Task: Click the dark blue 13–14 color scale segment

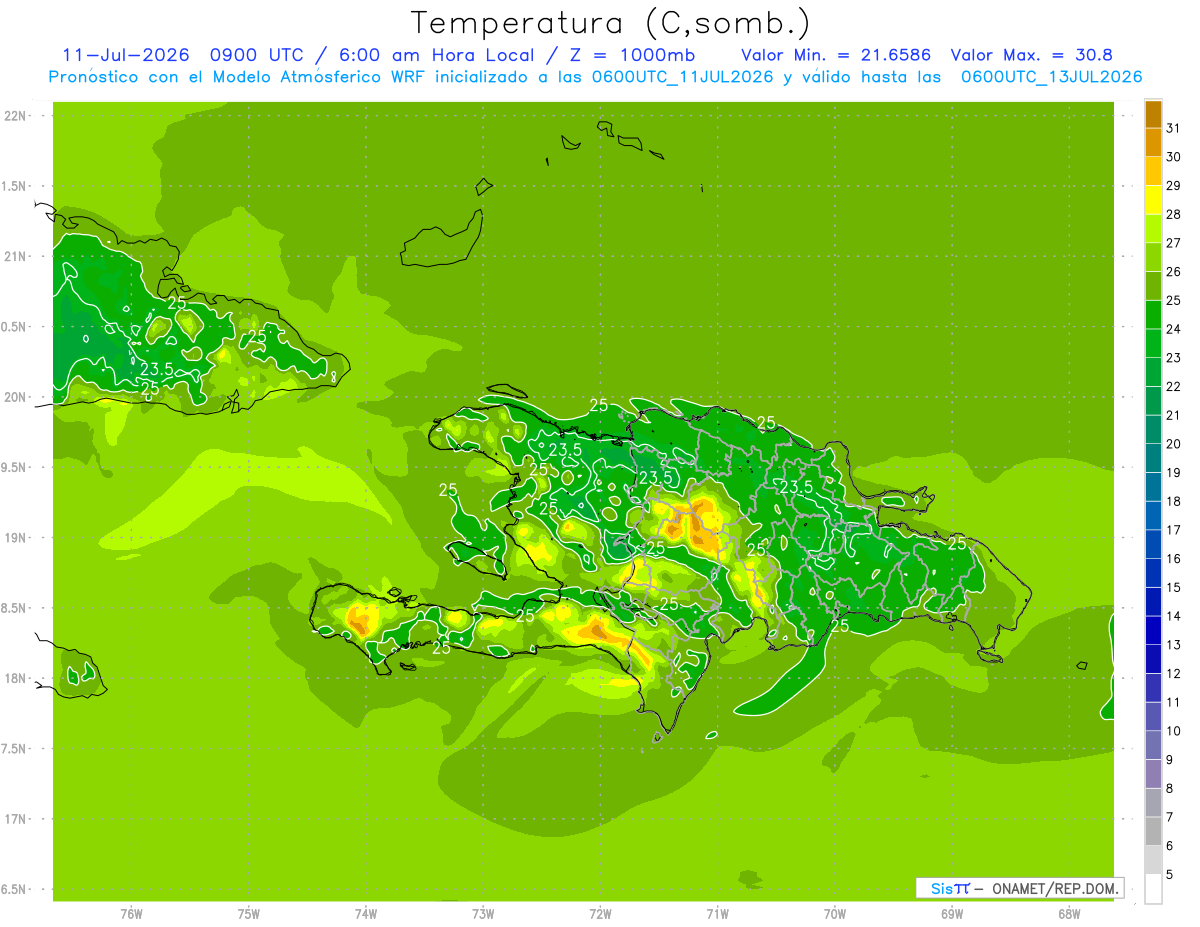Action: pos(1153,630)
